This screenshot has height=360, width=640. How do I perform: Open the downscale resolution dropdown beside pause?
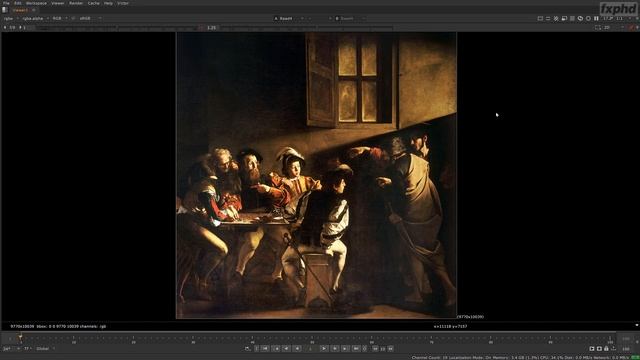click(x=607, y=18)
